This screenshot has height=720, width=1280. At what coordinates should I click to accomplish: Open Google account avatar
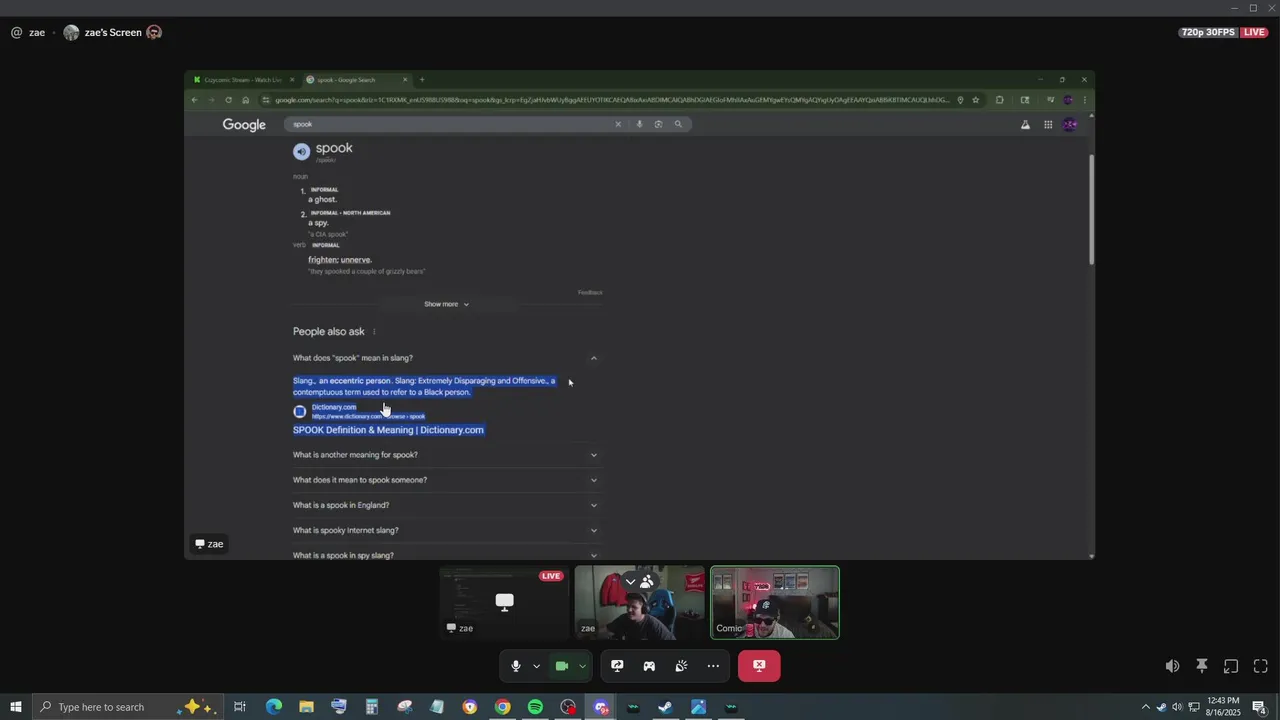(x=1070, y=125)
